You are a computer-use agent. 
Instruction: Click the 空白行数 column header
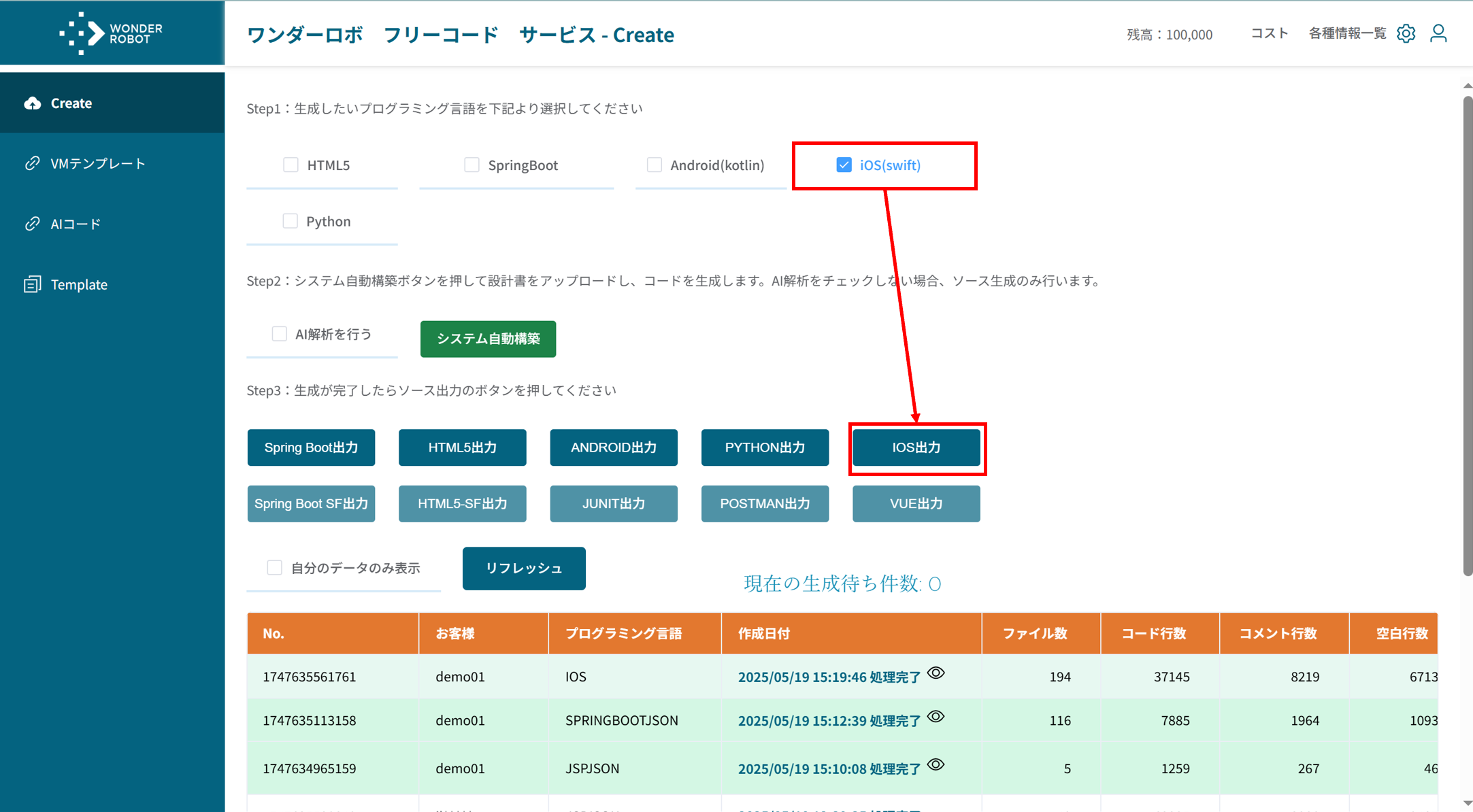pyautogui.click(x=1393, y=634)
